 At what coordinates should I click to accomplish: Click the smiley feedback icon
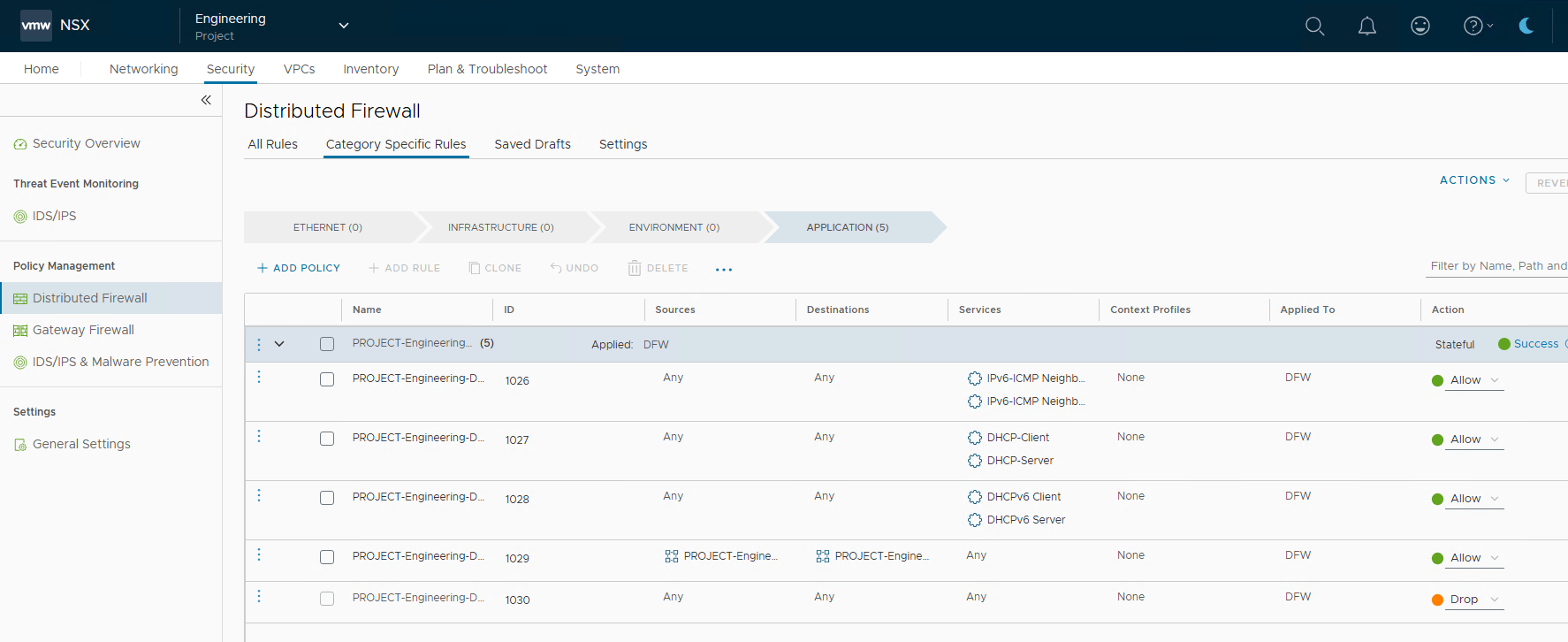1420,27
